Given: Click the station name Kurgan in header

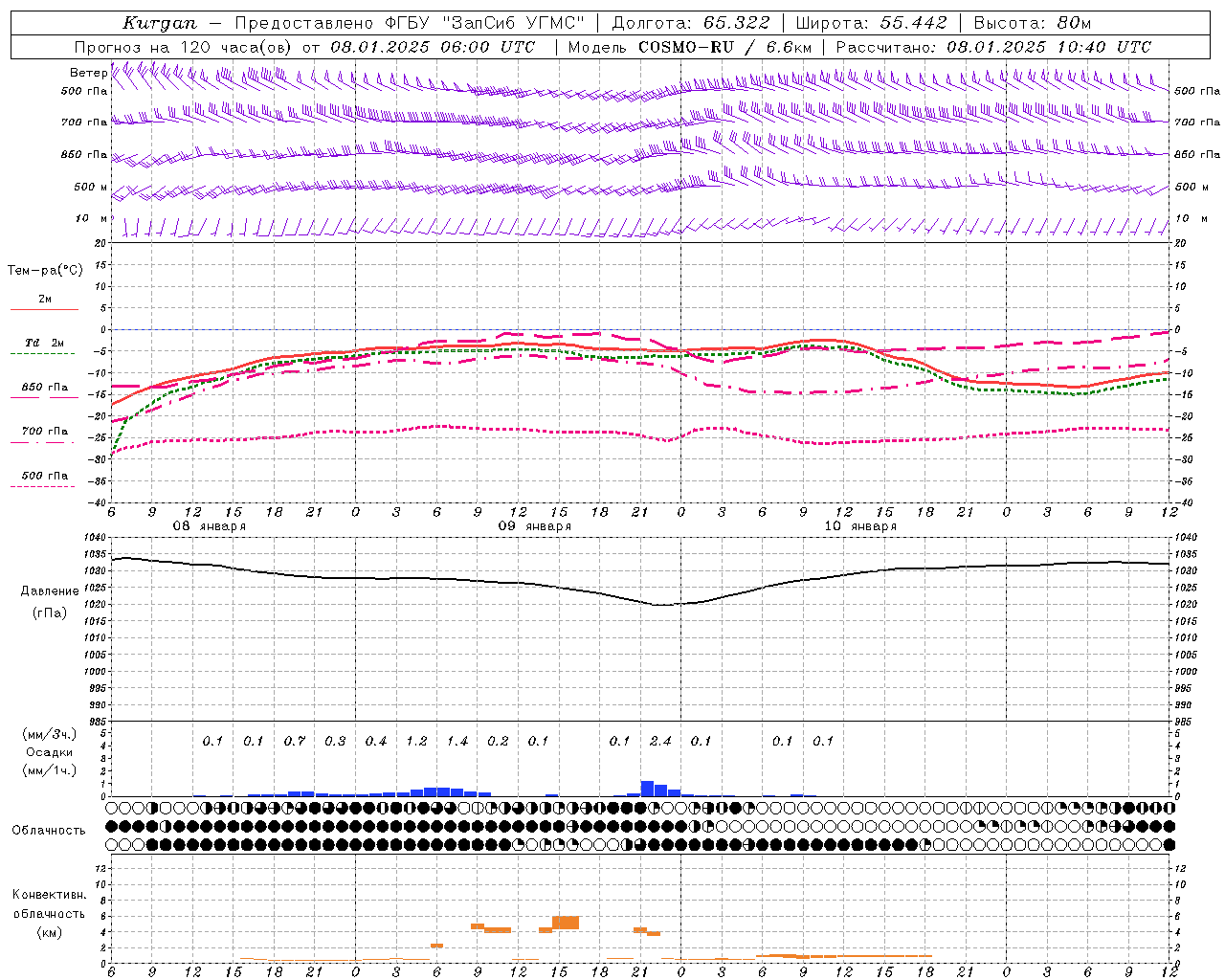Looking at the screenshot, I should coord(160,22).
